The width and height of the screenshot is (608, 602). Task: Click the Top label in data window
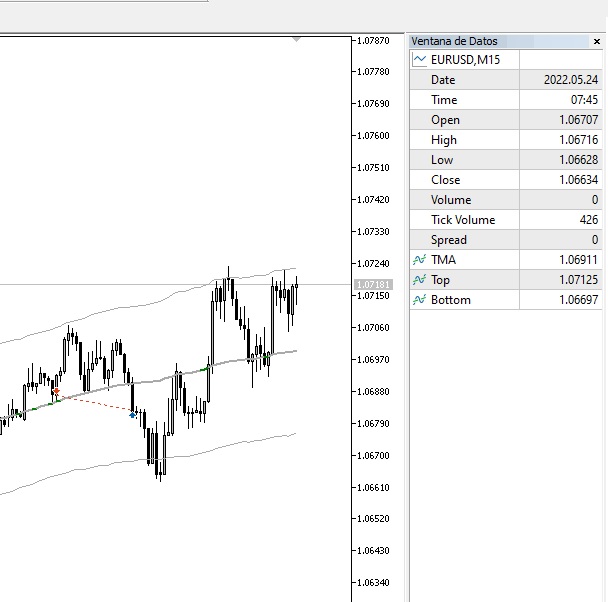pyautogui.click(x=440, y=280)
